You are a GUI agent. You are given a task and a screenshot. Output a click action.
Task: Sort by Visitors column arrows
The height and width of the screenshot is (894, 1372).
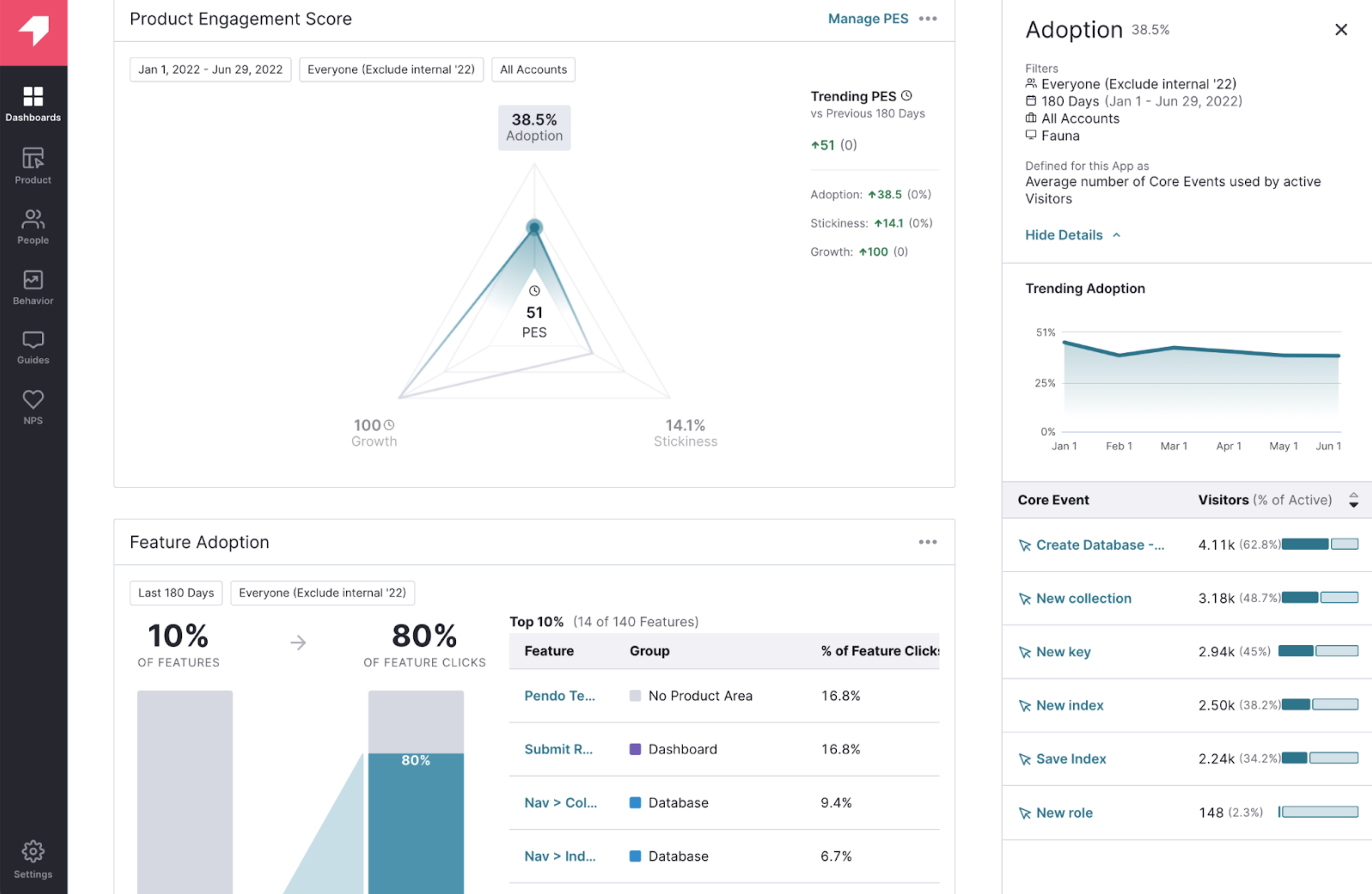(x=1353, y=500)
